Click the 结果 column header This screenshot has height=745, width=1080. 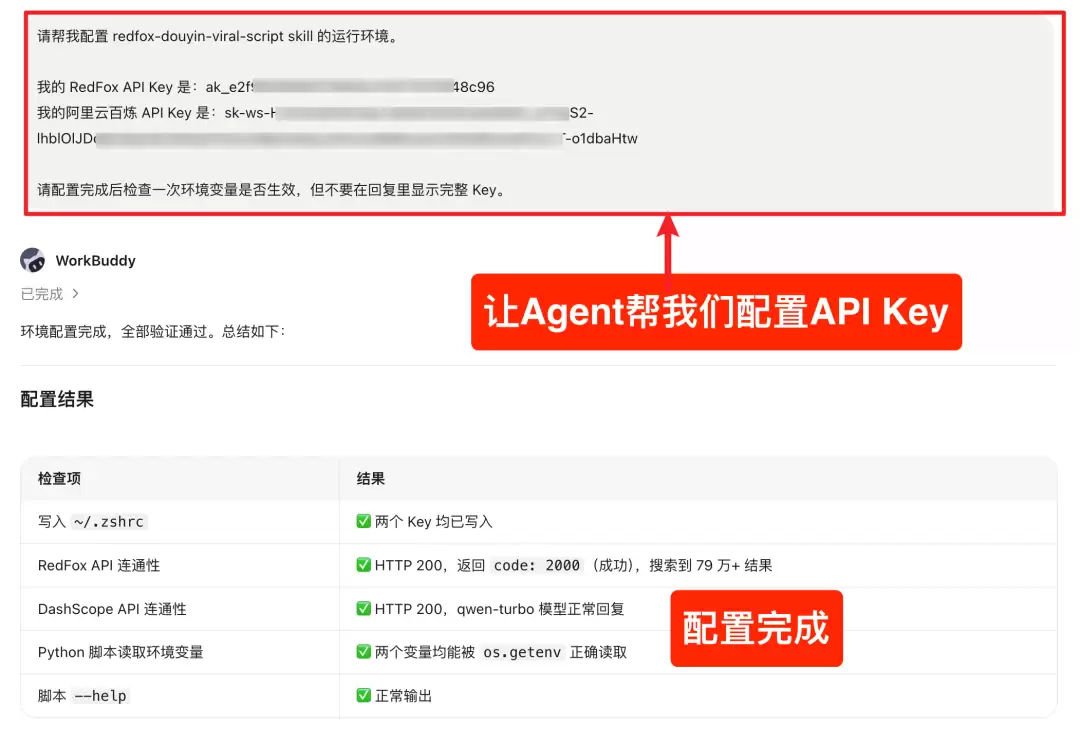point(371,479)
